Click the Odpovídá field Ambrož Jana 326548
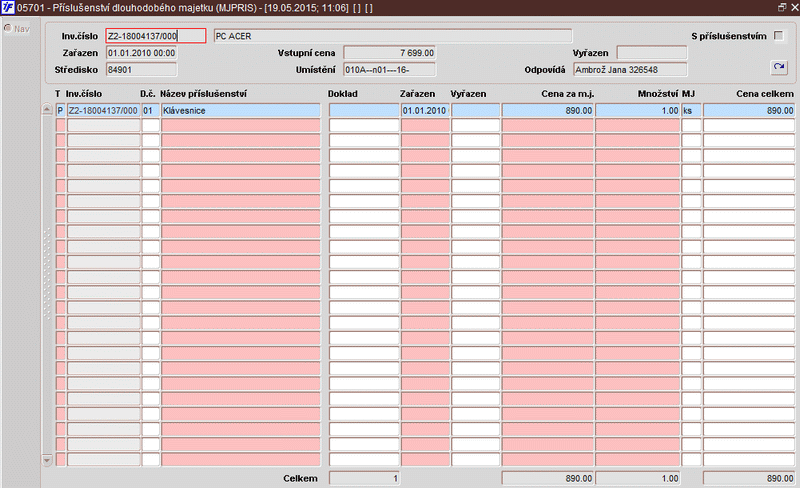Image resolution: width=800 pixels, height=488 pixels. 630,69
